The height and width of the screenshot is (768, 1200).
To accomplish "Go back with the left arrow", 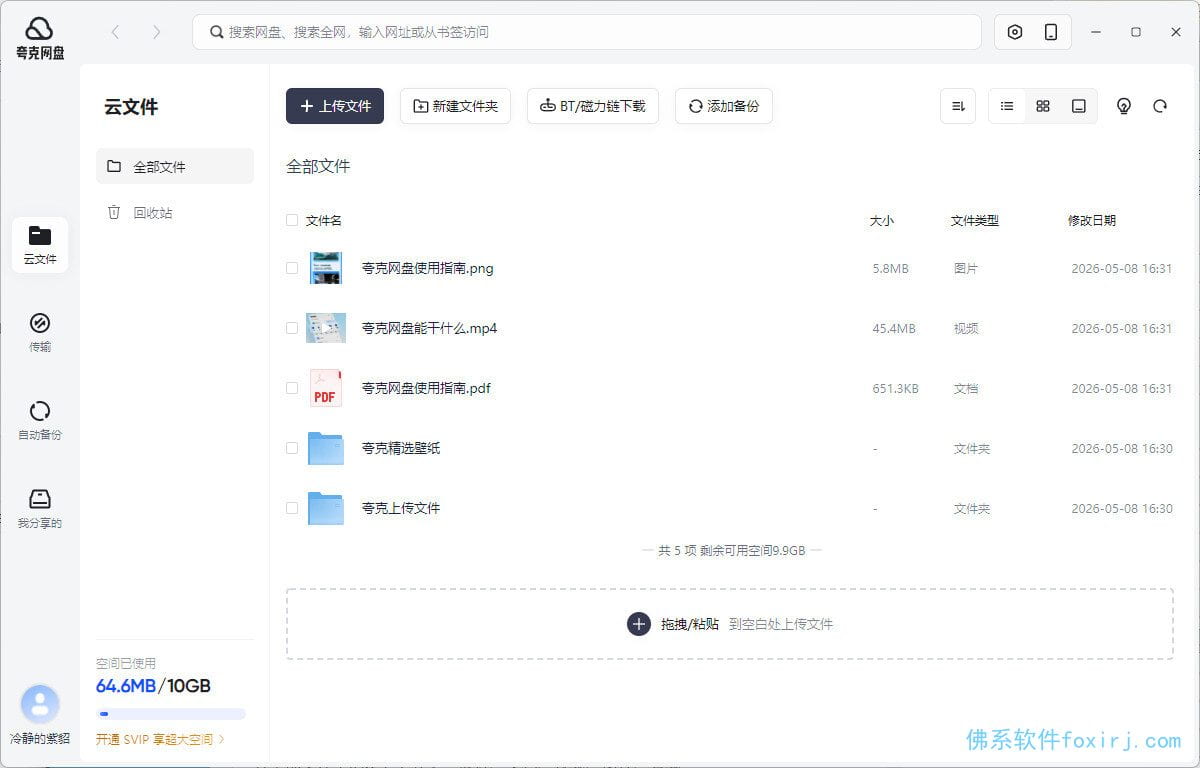I will (x=115, y=32).
